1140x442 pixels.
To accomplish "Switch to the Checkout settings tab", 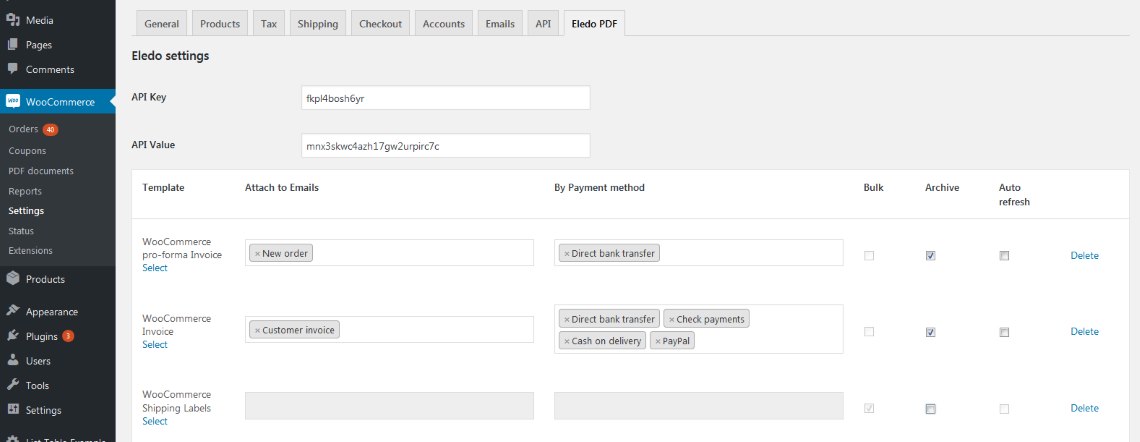I will pyautogui.click(x=381, y=23).
